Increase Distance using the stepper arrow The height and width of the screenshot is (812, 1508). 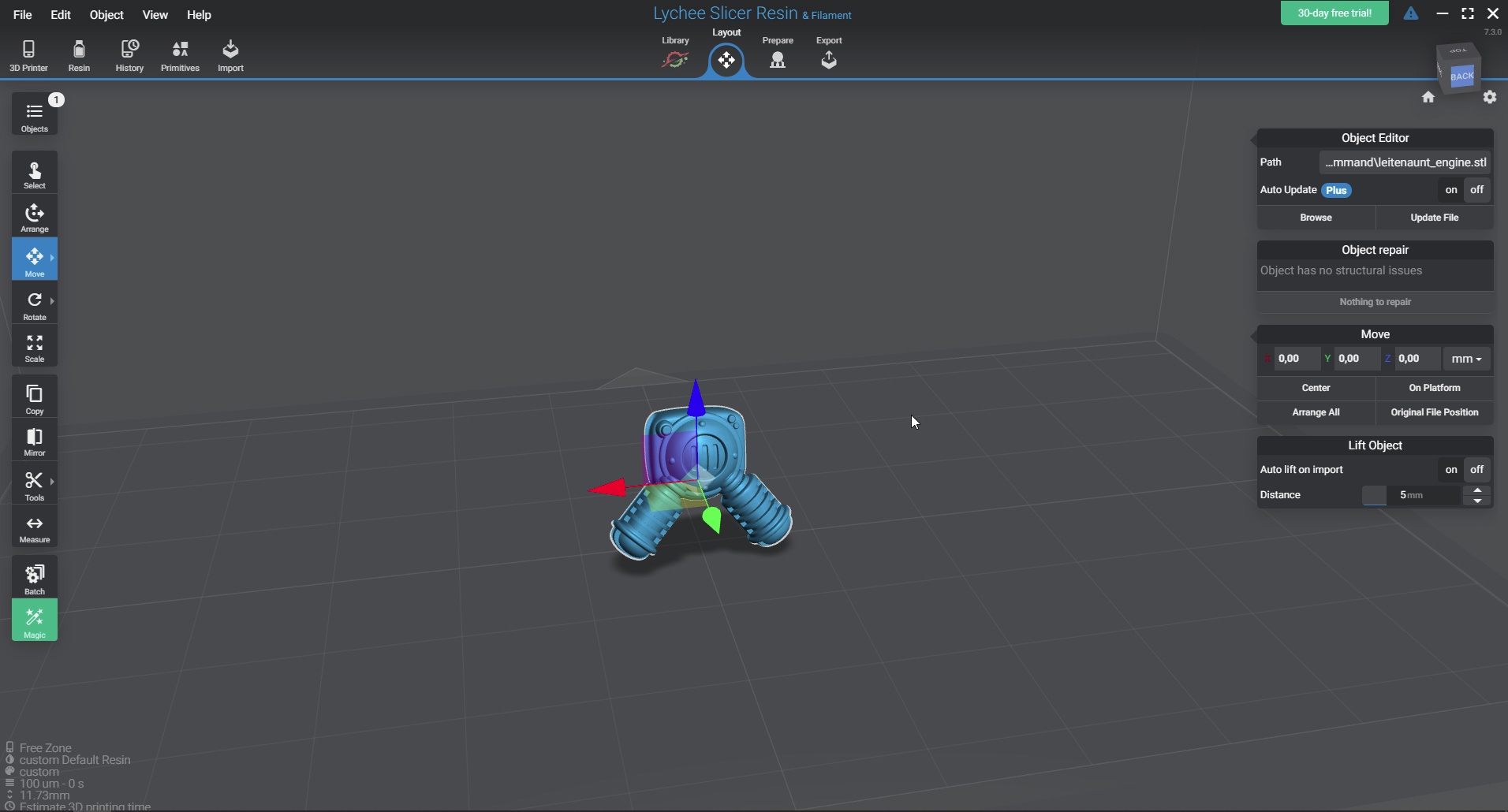[1477, 490]
